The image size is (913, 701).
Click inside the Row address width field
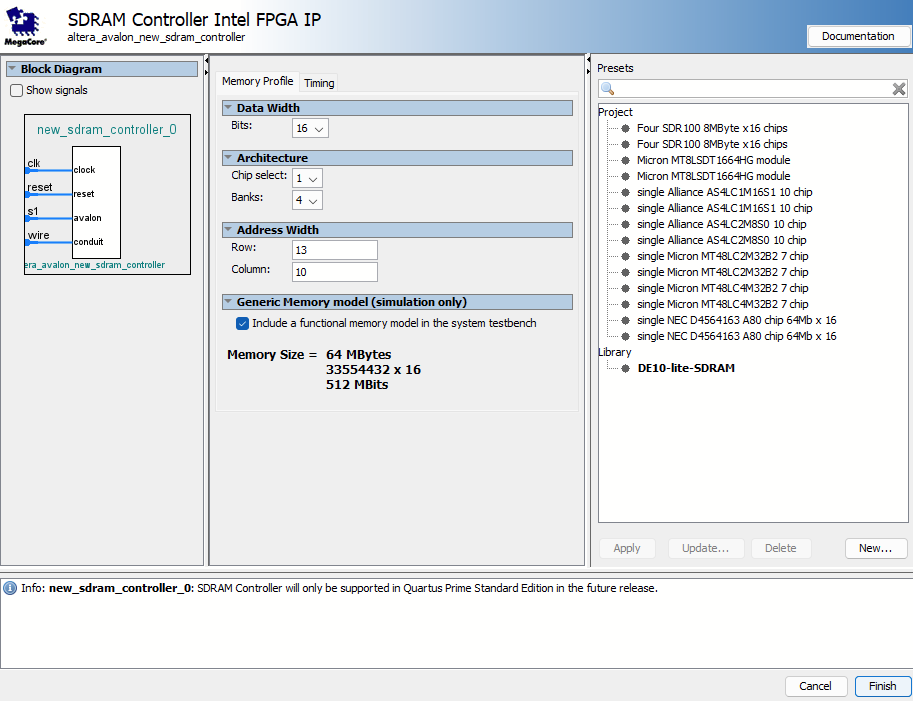point(334,249)
